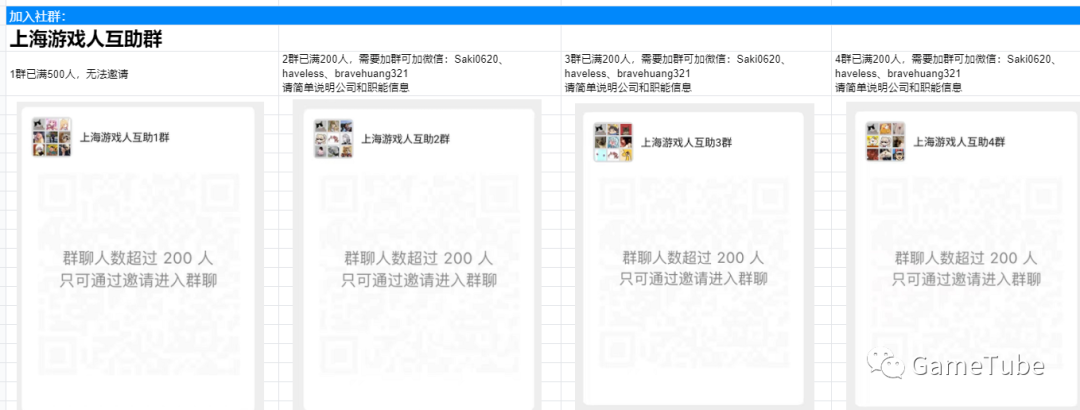
Task: Select the 上海游戏人互助群 title cell
Action: point(143,39)
